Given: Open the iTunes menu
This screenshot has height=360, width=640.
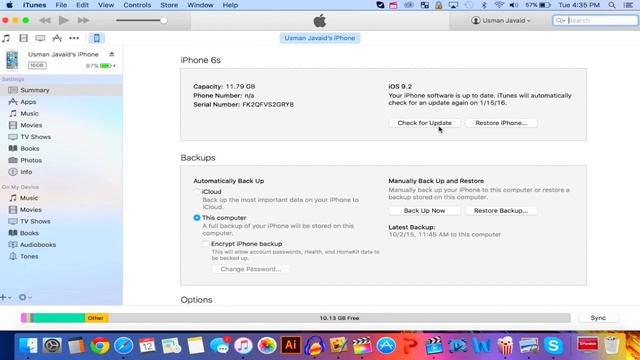Looking at the screenshot, I should click(x=34, y=5).
